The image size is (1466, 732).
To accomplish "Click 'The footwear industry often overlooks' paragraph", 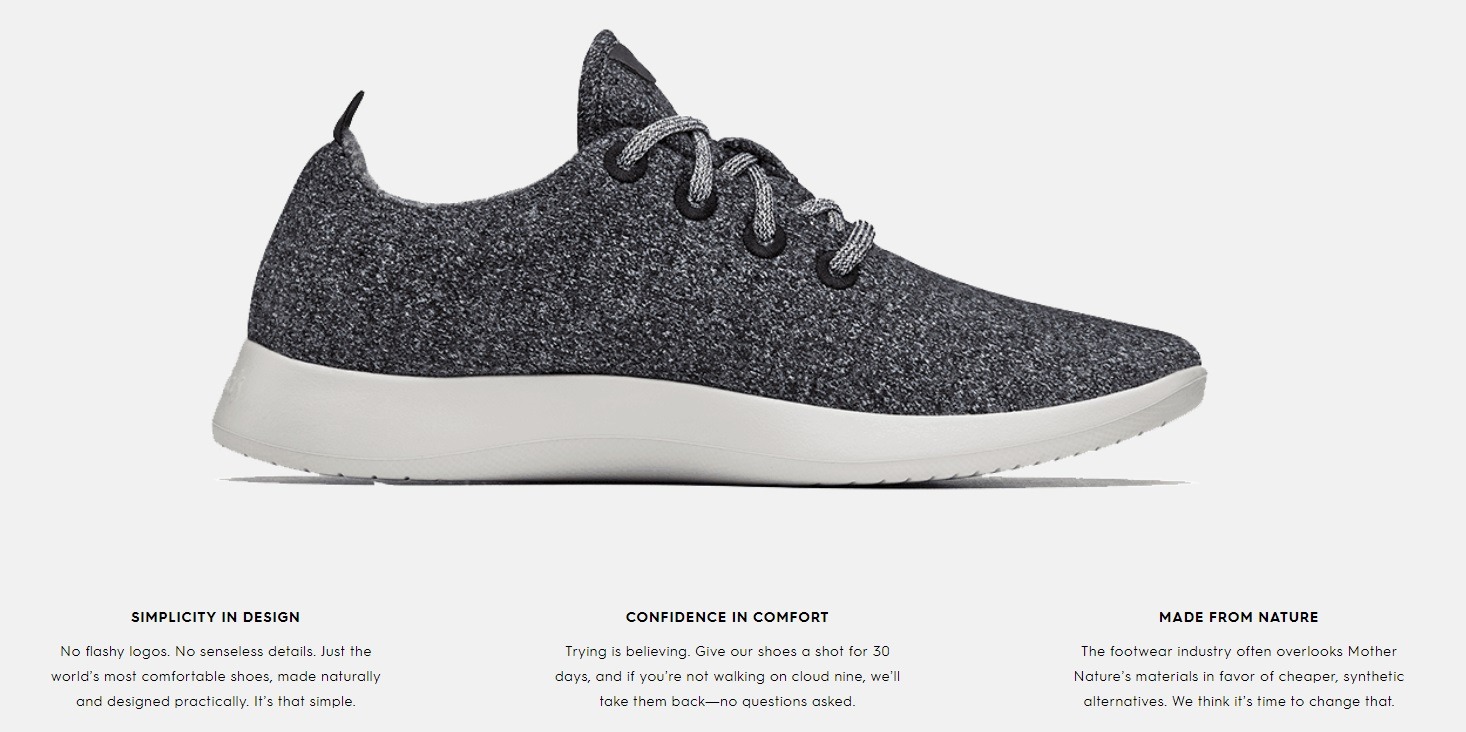I will 1239,676.
